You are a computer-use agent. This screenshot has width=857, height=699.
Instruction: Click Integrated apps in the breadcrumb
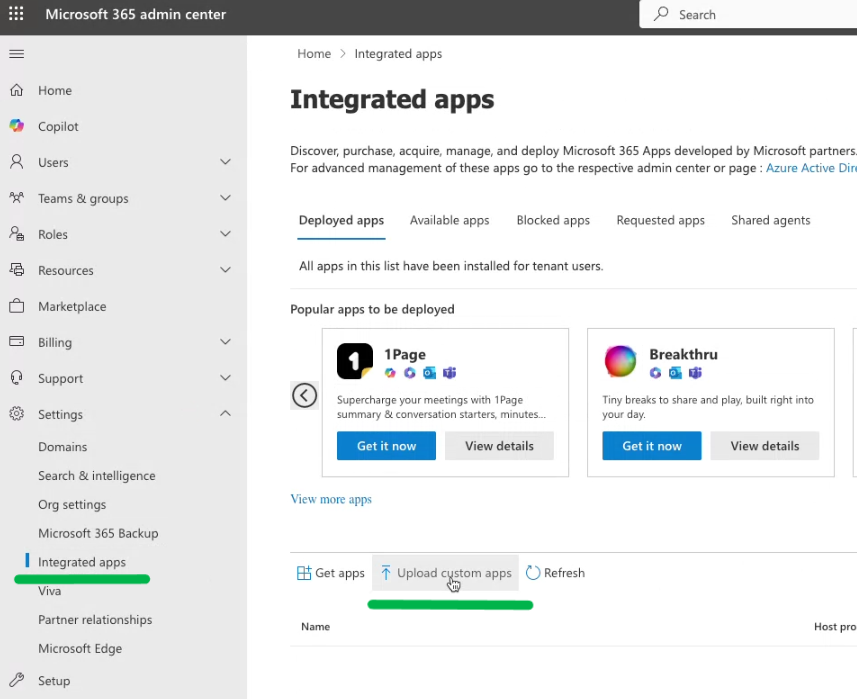click(x=398, y=54)
